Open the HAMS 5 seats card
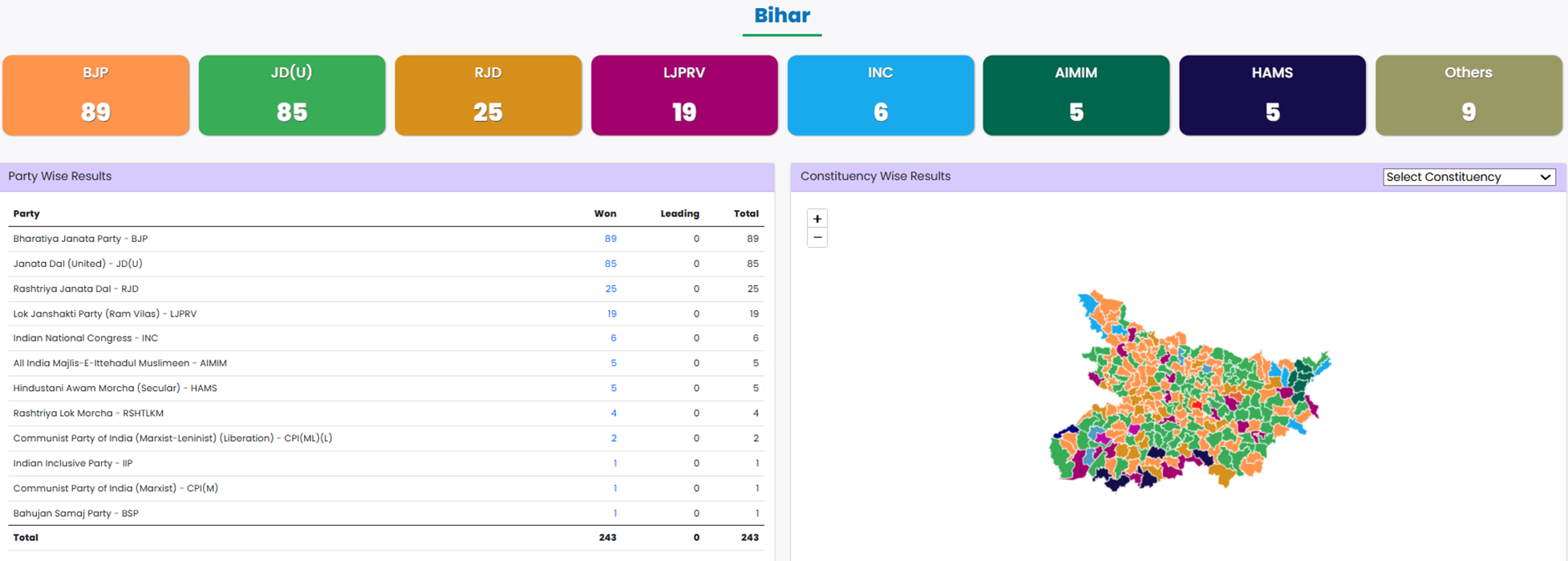The width and height of the screenshot is (1568, 561). (x=1272, y=95)
